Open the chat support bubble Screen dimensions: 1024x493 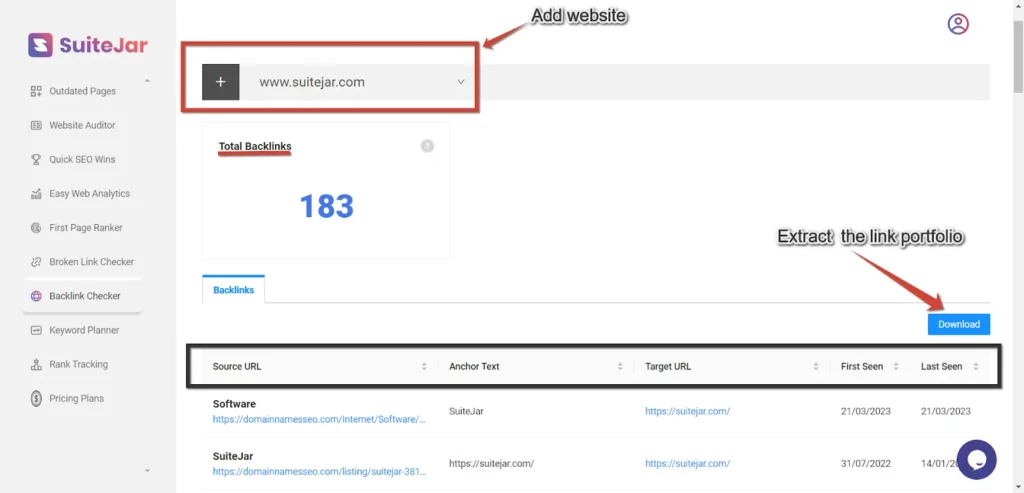(x=976, y=460)
